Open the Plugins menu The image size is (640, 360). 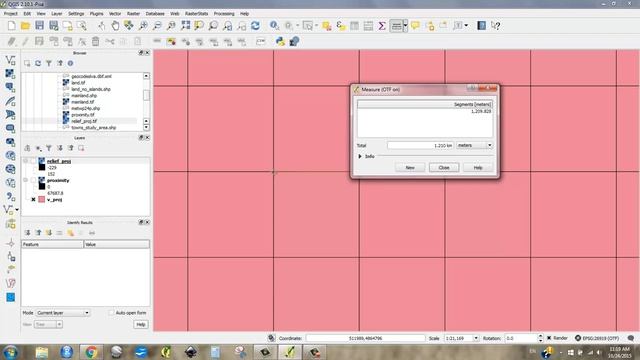[96, 13]
